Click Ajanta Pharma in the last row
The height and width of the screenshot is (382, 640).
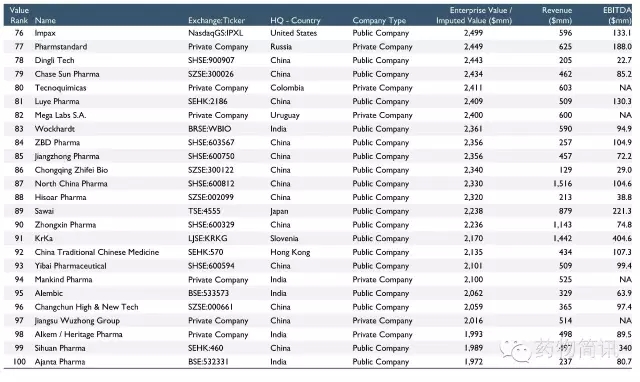(60, 362)
